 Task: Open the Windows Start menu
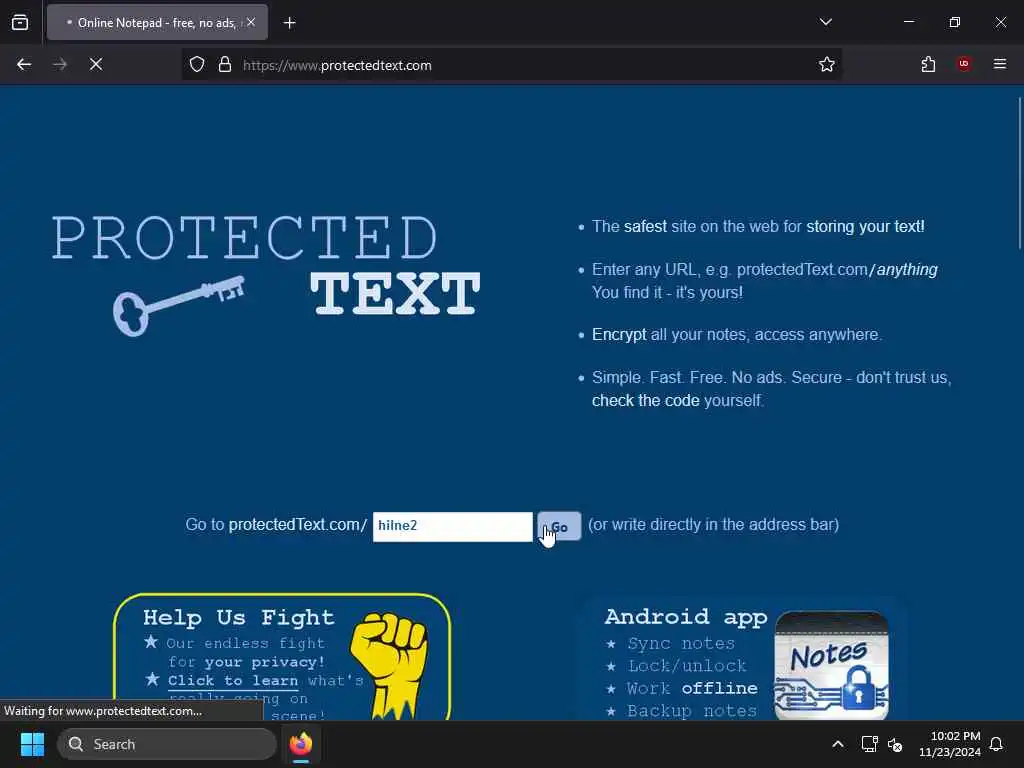32,744
